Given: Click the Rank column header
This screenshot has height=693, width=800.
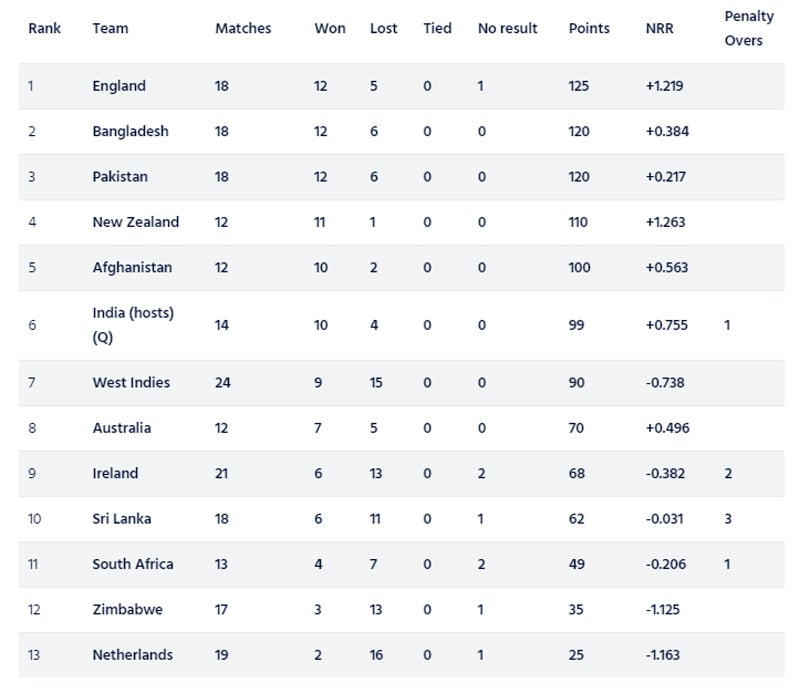Looking at the screenshot, I should [x=44, y=28].
